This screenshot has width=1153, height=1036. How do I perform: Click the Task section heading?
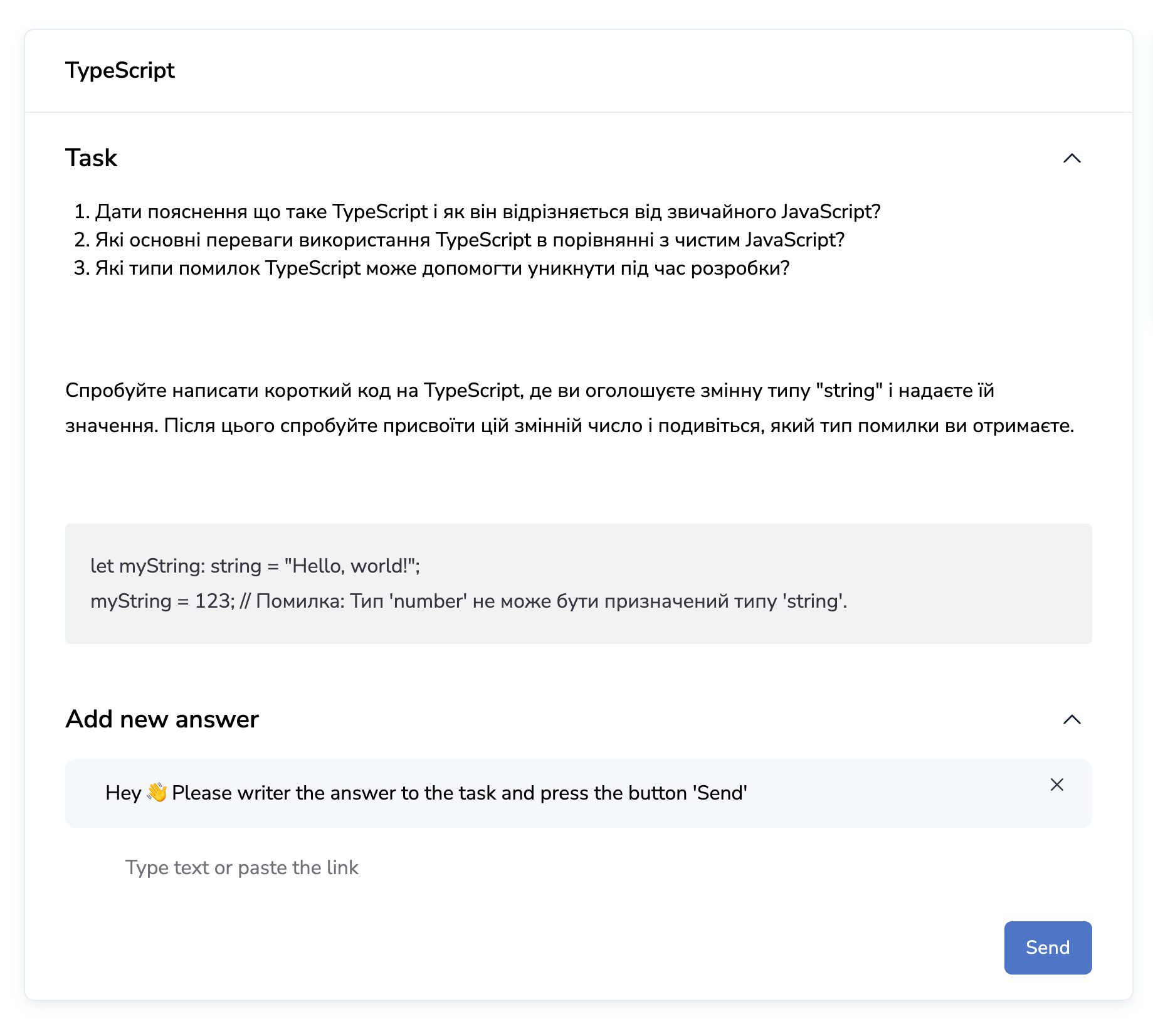pos(92,158)
